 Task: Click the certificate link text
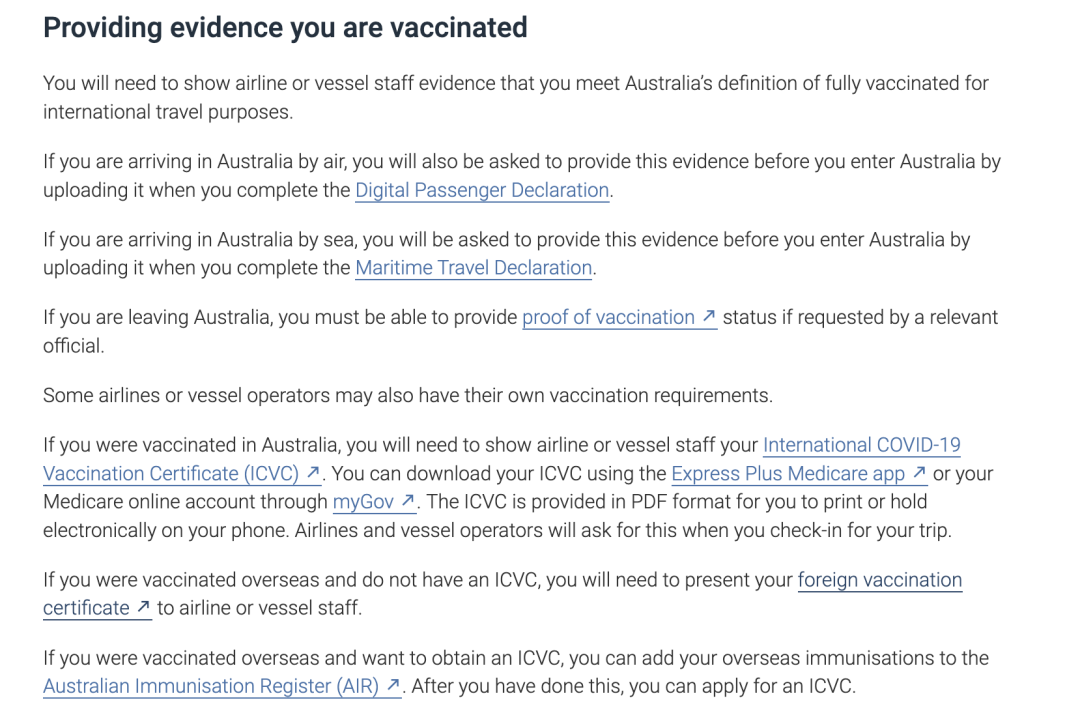coord(86,608)
